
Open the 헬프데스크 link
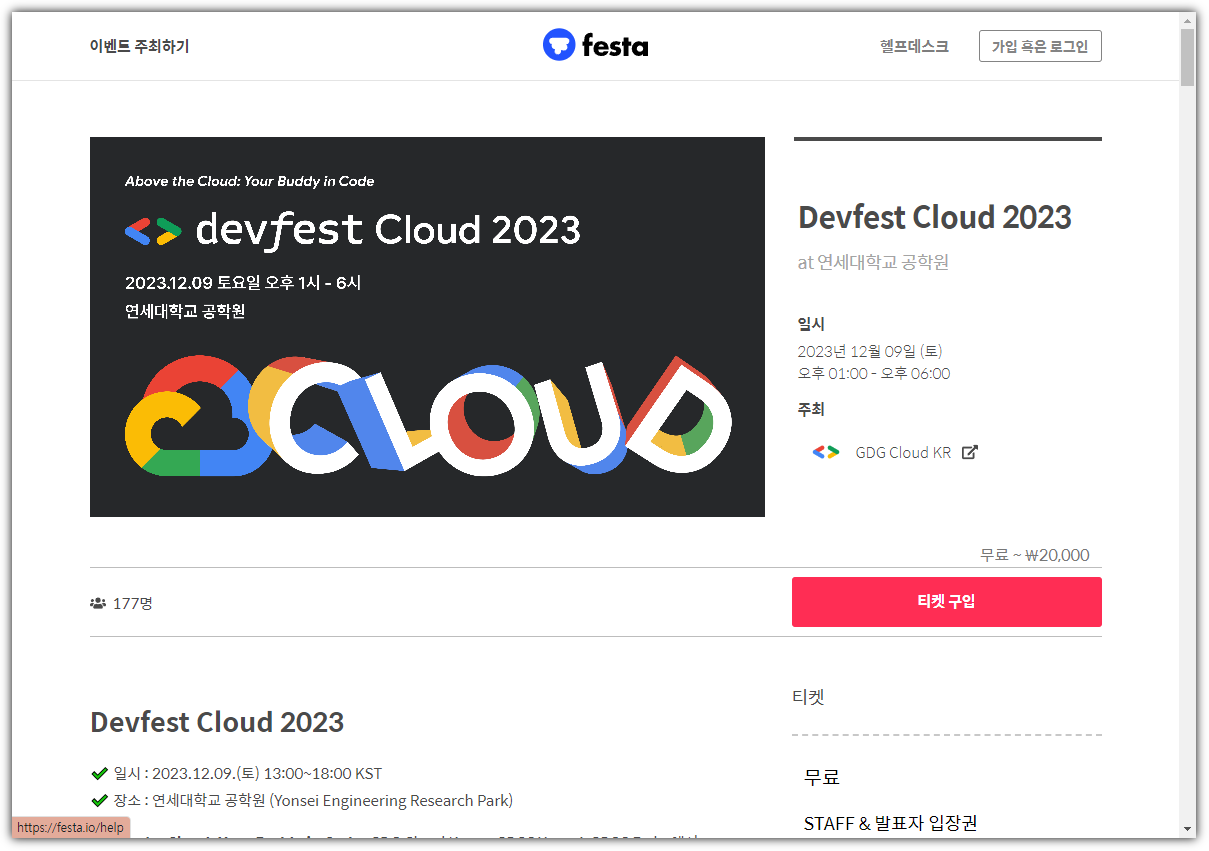(914, 46)
